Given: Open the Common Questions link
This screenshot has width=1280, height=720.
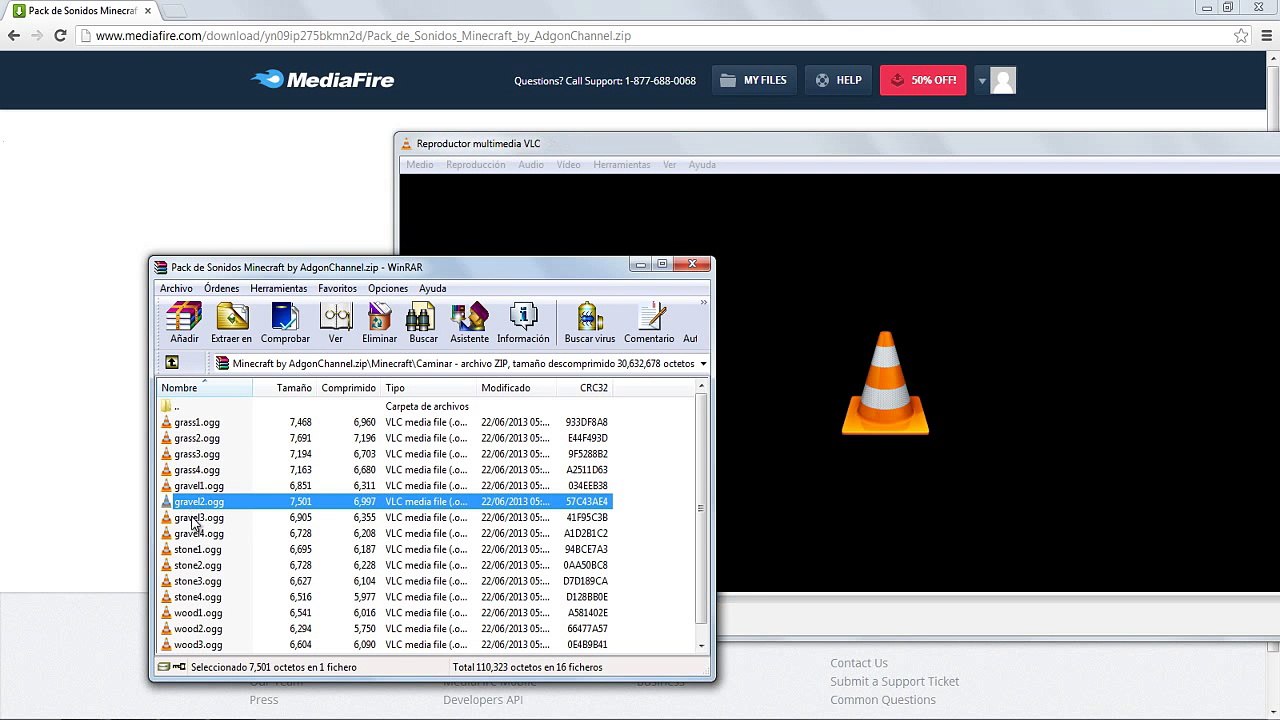Looking at the screenshot, I should pyautogui.click(x=883, y=700).
